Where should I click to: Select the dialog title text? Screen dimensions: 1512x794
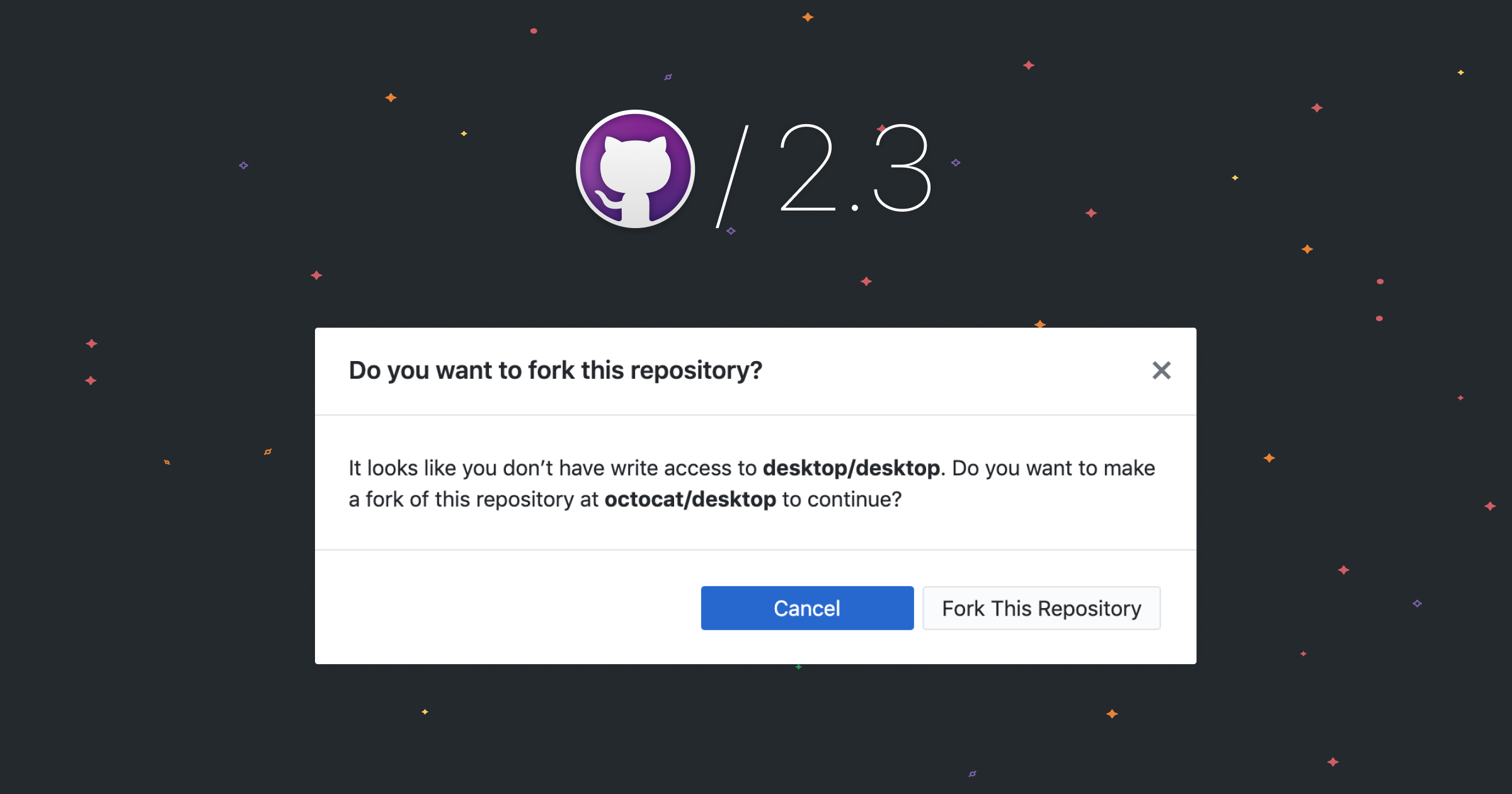(x=555, y=371)
